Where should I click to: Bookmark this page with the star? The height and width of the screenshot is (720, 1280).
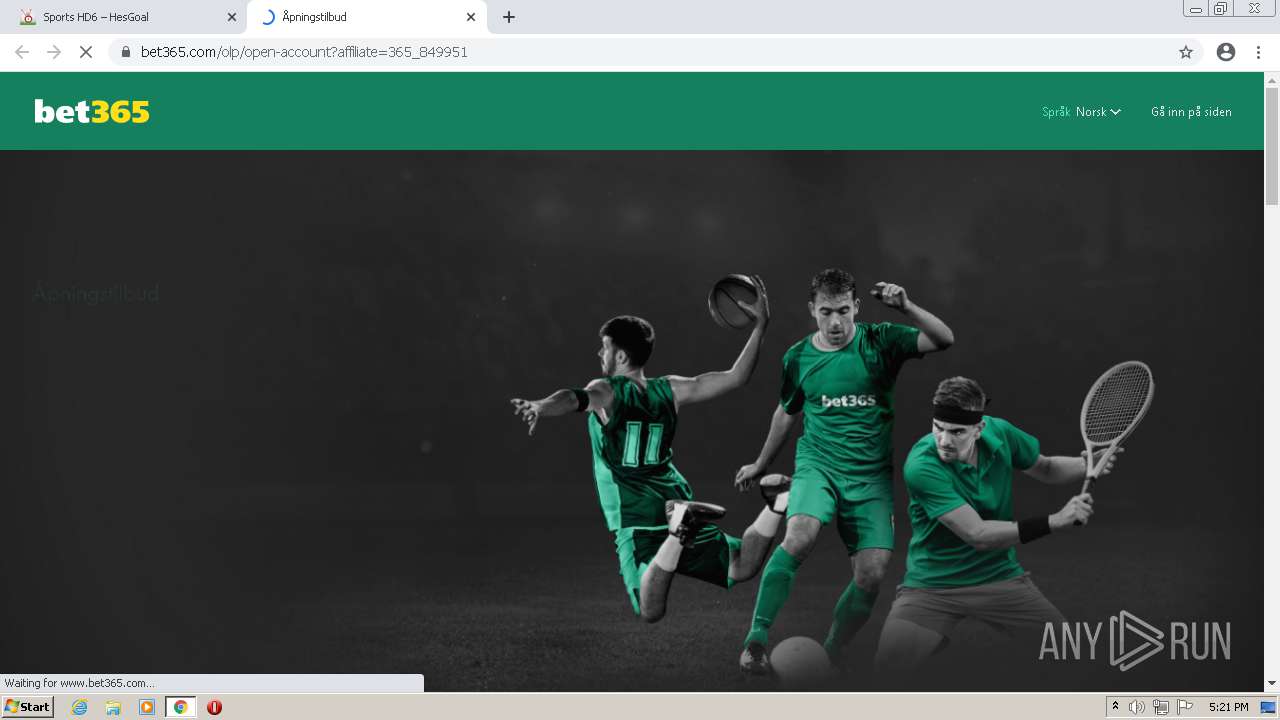point(1186,52)
